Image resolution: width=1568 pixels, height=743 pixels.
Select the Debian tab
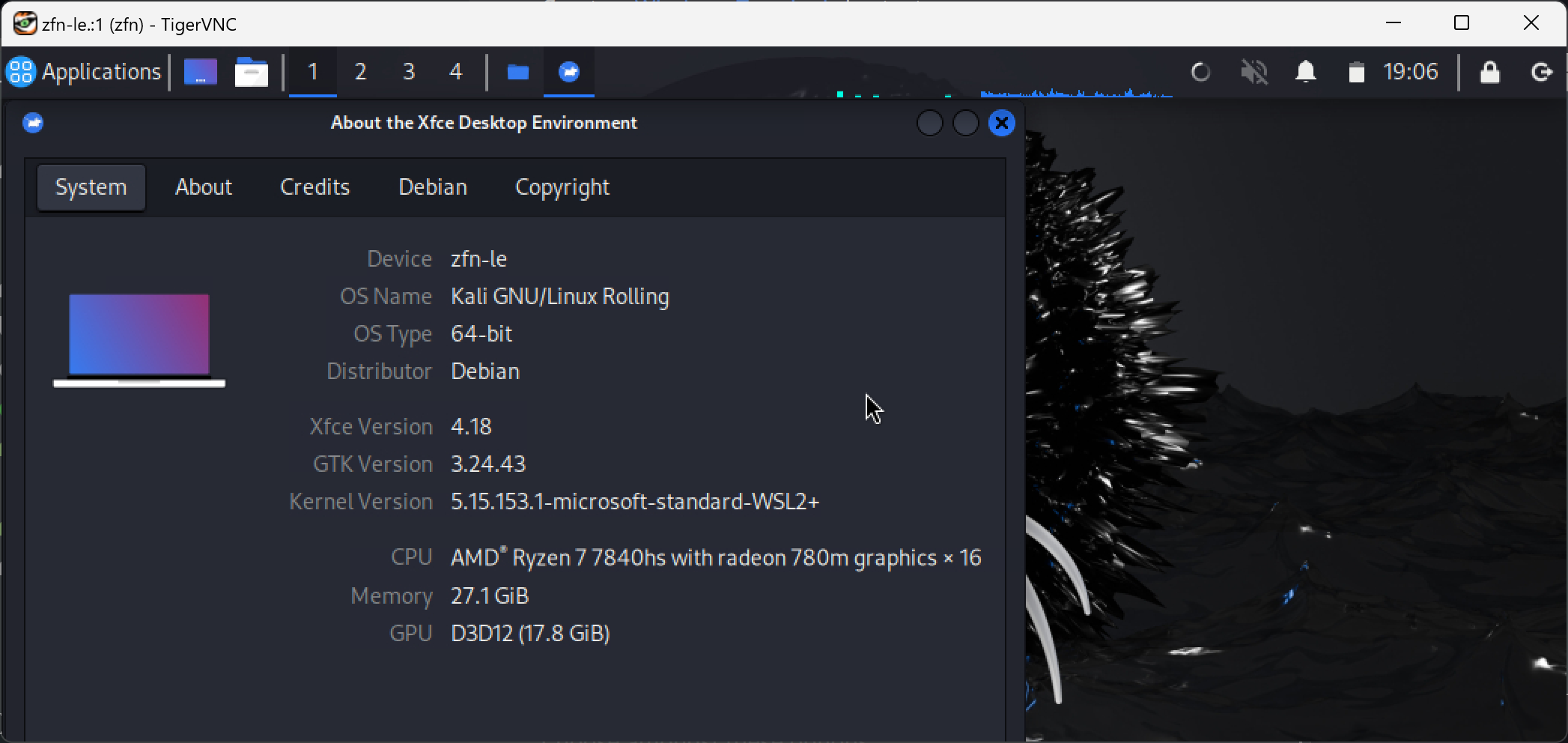[433, 187]
